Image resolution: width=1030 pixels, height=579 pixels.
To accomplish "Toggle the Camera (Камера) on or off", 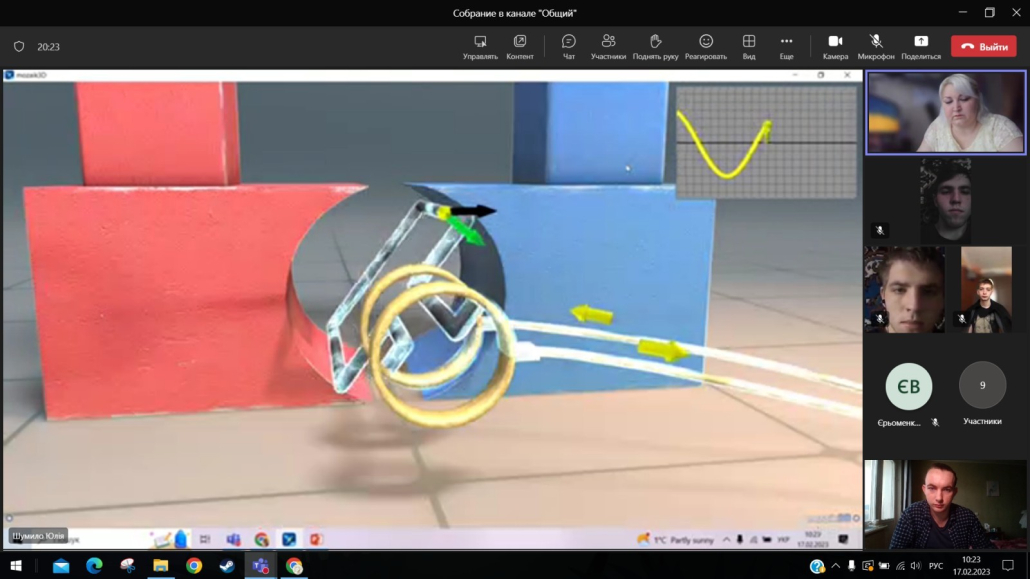I will (835, 46).
